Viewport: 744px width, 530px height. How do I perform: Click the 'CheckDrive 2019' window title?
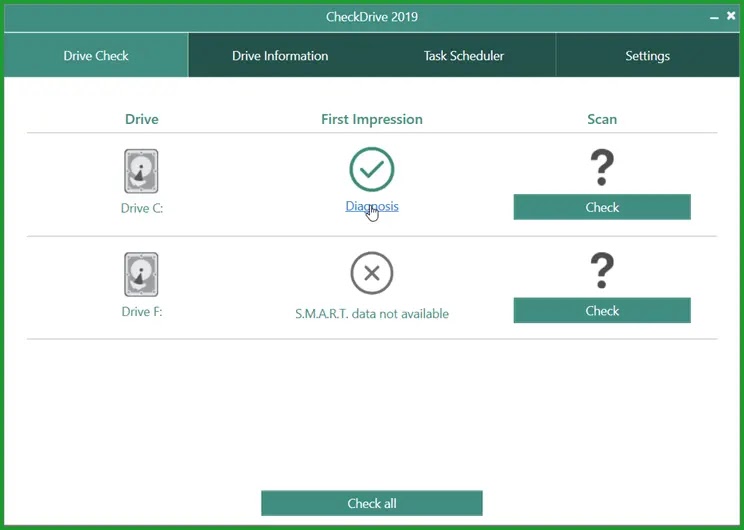[372, 17]
